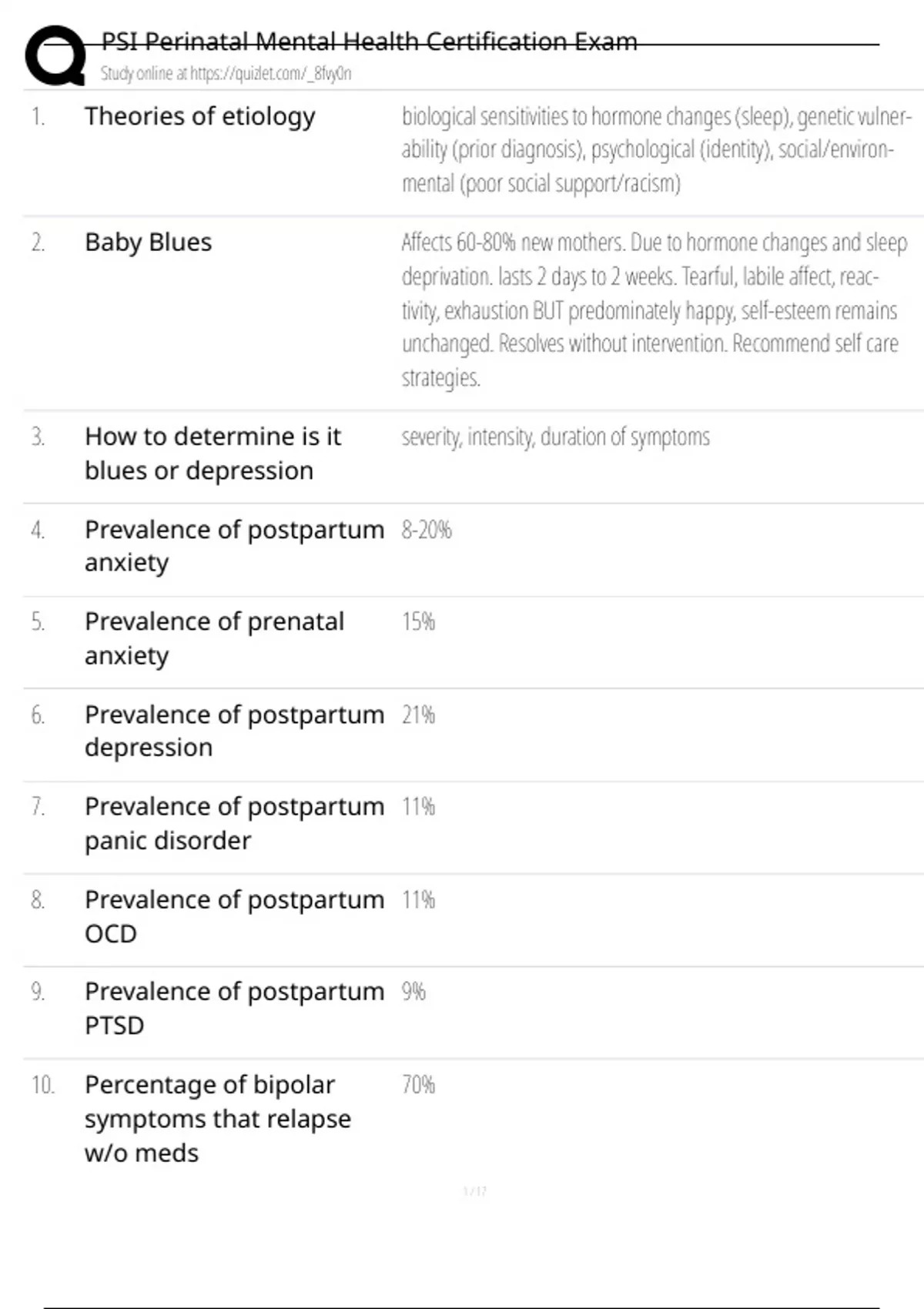Click the "Prevalence of postpartum OCD" term
The width and height of the screenshot is (924, 1309).
pyautogui.click(x=234, y=916)
